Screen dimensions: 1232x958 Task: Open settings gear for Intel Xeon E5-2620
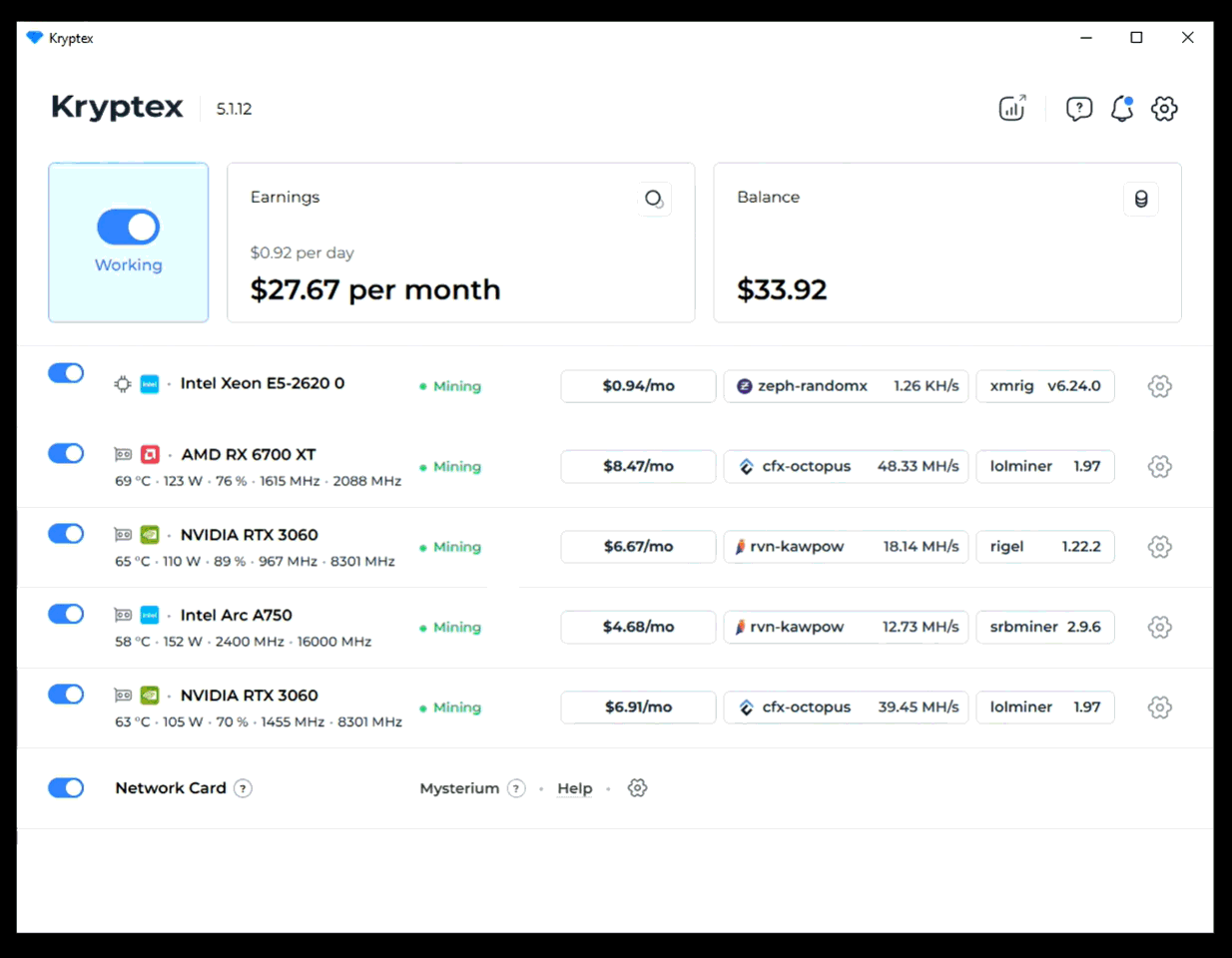(x=1159, y=386)
